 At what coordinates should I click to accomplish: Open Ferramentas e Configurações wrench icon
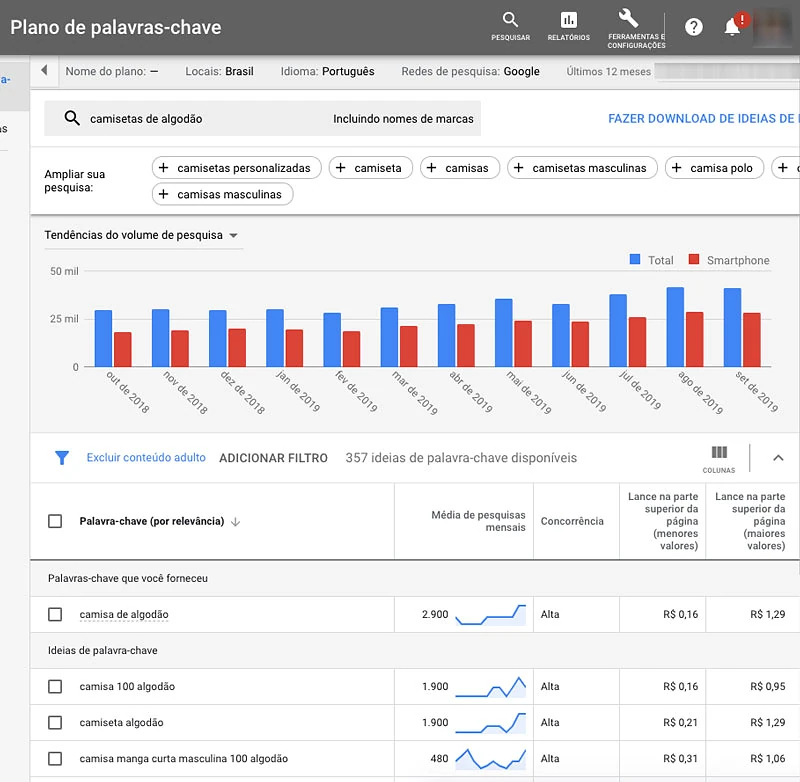point(629,18)
